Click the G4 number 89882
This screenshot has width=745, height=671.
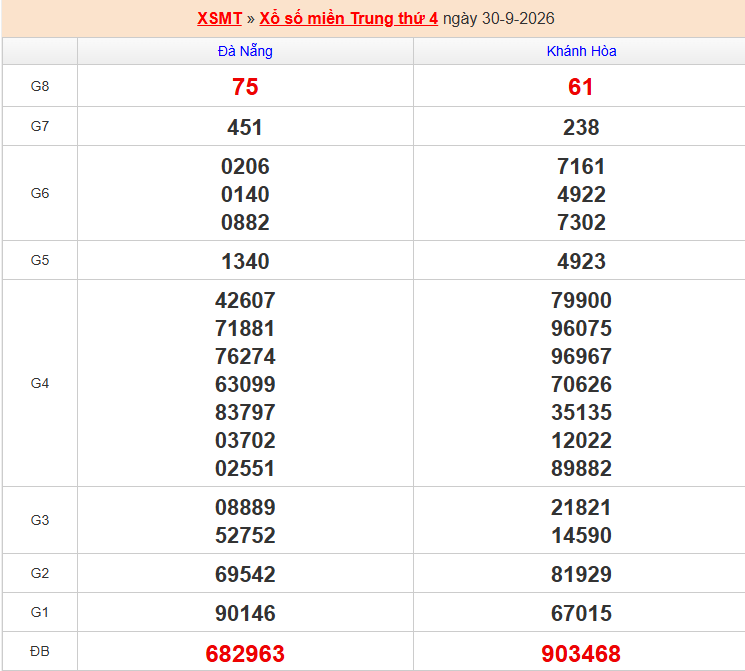pos(581,469)
